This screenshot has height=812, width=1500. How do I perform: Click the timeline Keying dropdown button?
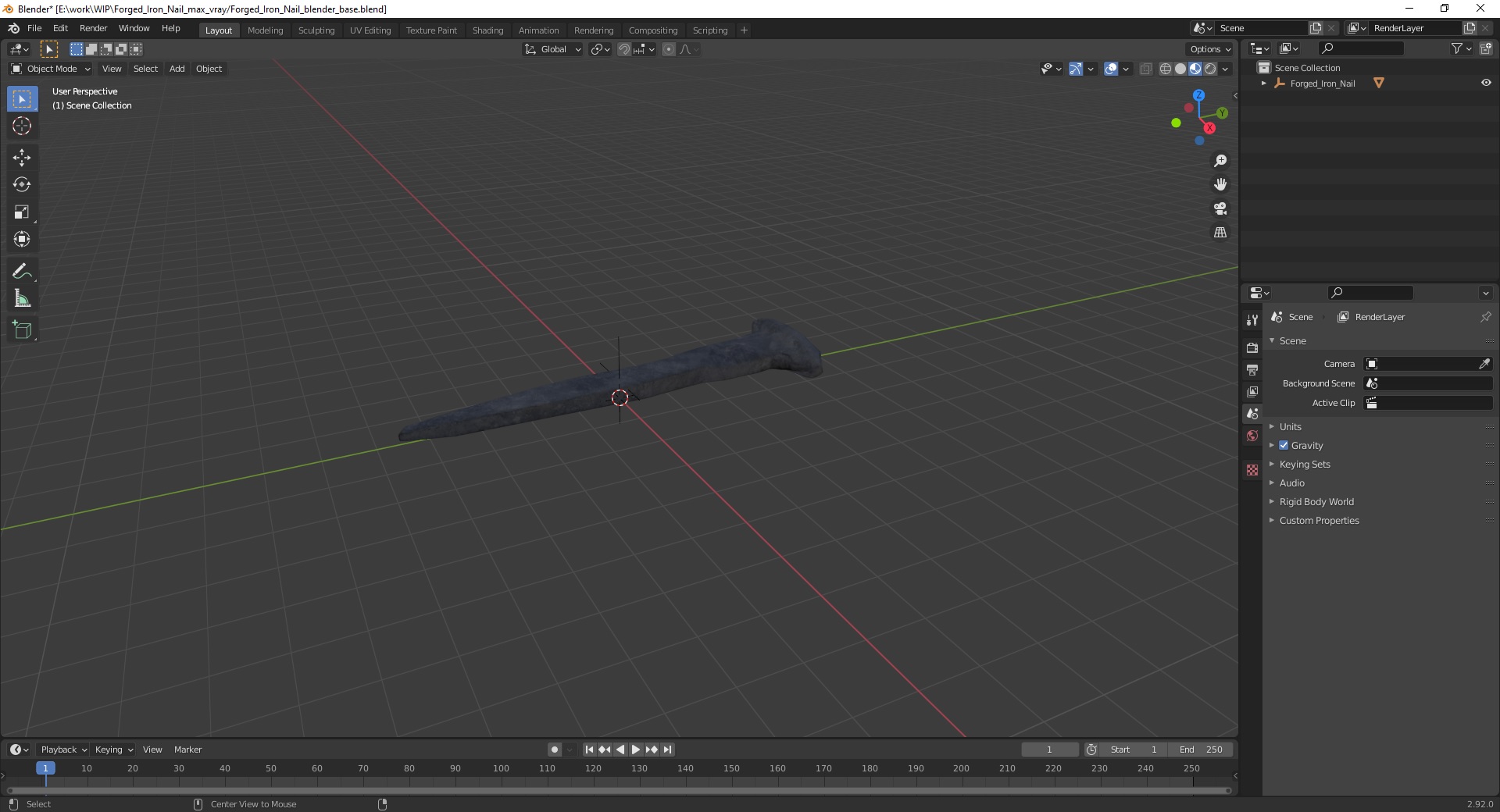[x=113, y=750]
